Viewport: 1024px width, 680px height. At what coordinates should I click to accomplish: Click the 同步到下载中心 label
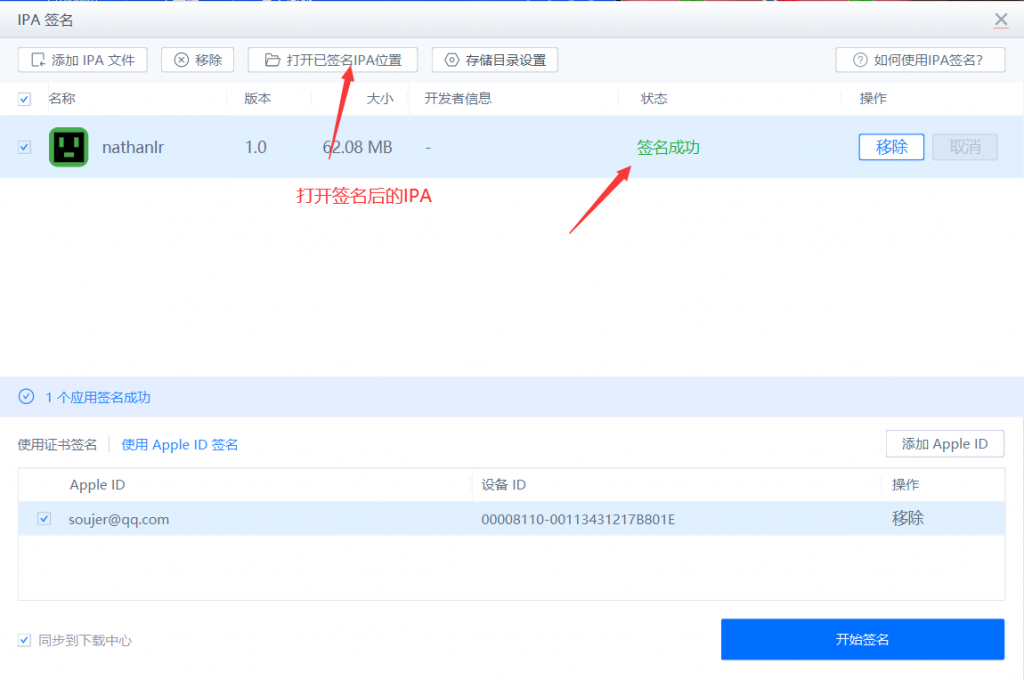tap(85, 640)
